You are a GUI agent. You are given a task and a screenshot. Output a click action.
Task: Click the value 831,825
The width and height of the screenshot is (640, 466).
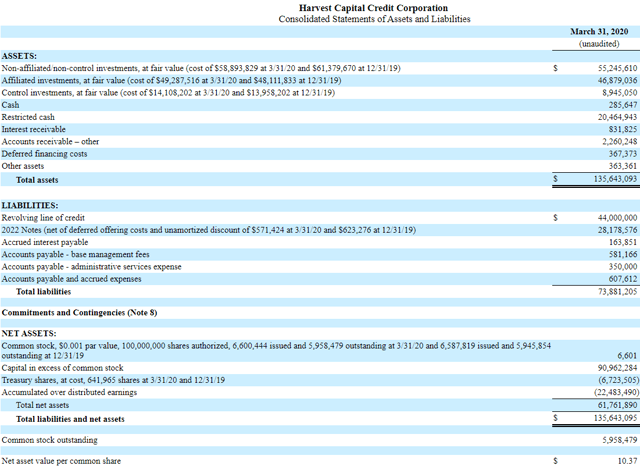pos(623,129)
